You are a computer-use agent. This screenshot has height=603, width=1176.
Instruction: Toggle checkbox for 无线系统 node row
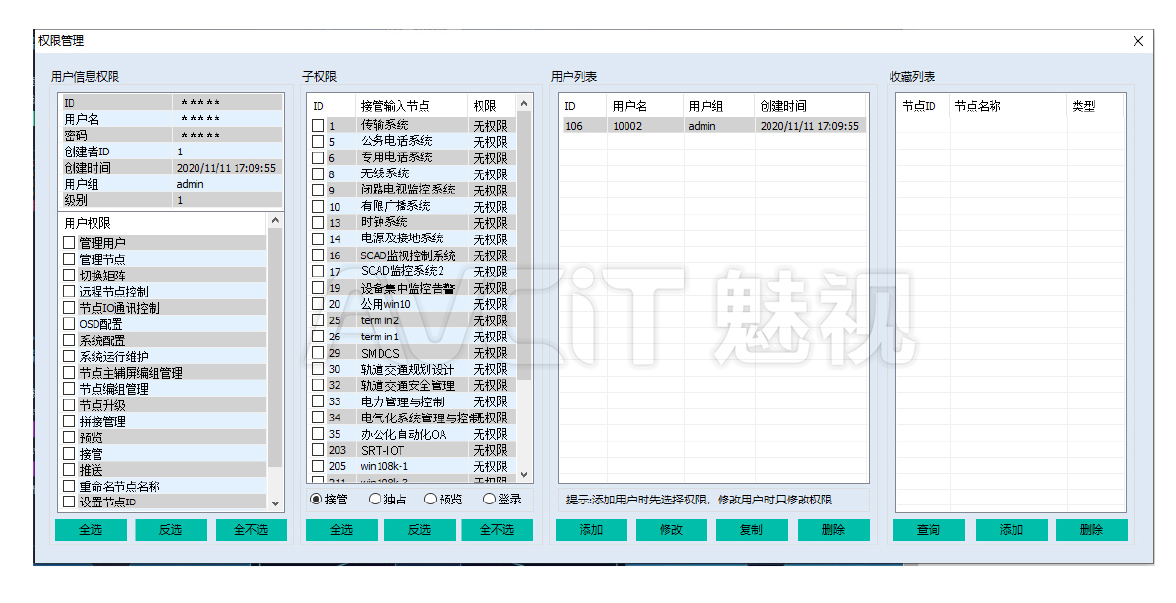click(x=318, y=174)
